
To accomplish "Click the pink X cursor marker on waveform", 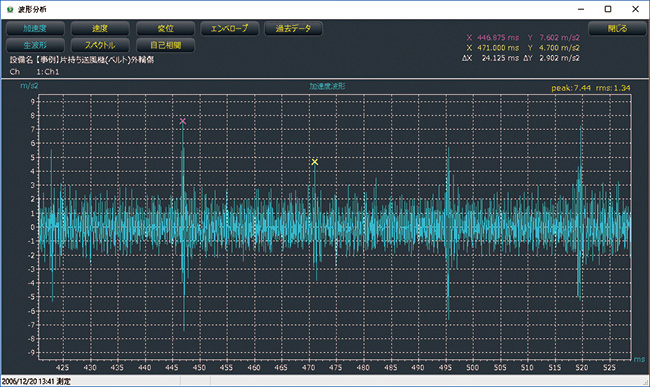I will 182,121.
